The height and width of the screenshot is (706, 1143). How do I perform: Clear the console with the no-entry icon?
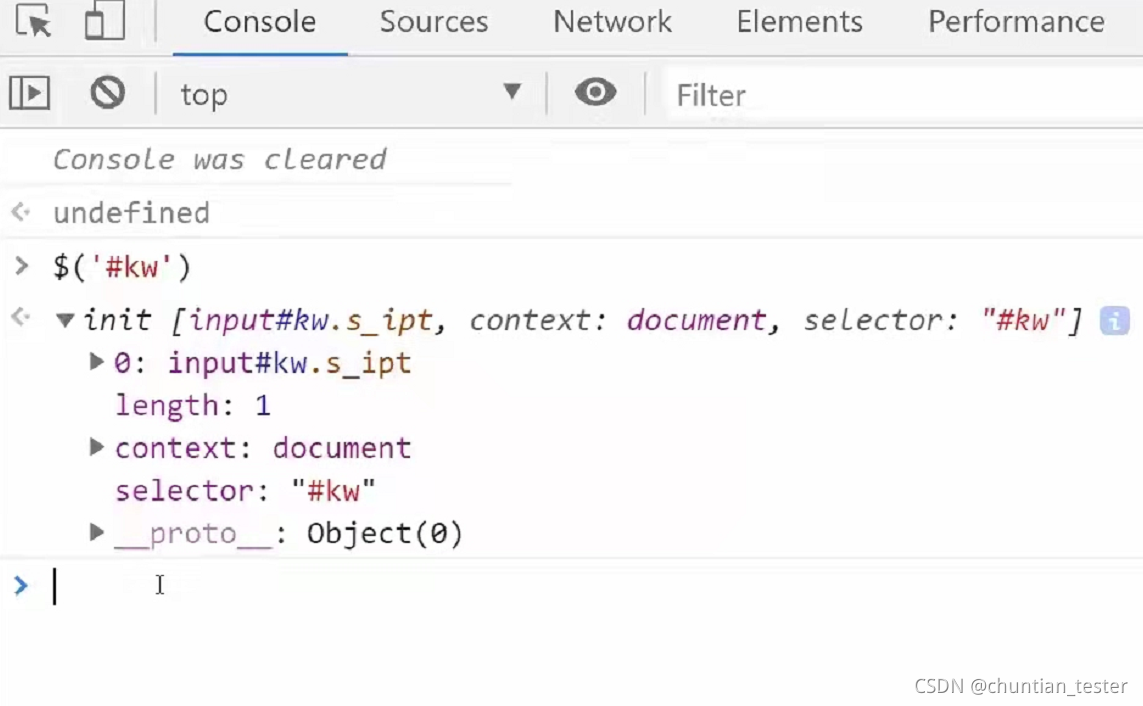click(x=109, y=91)
